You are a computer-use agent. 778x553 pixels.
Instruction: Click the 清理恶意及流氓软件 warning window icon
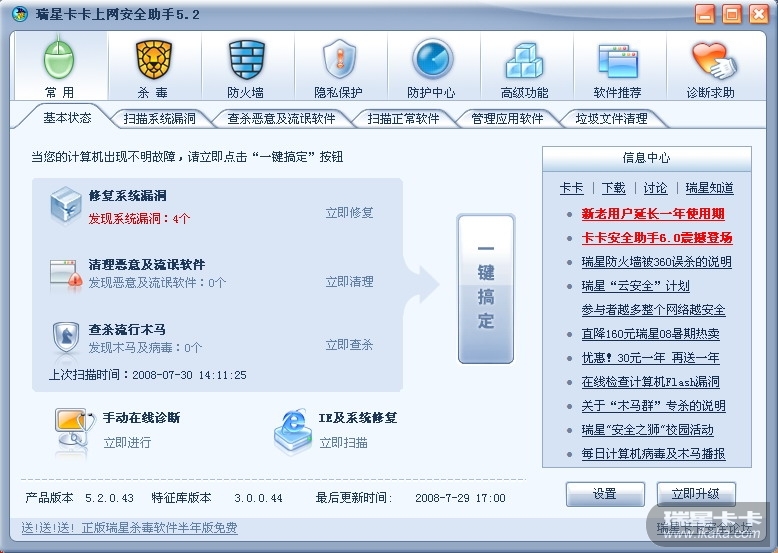point(66,274)
